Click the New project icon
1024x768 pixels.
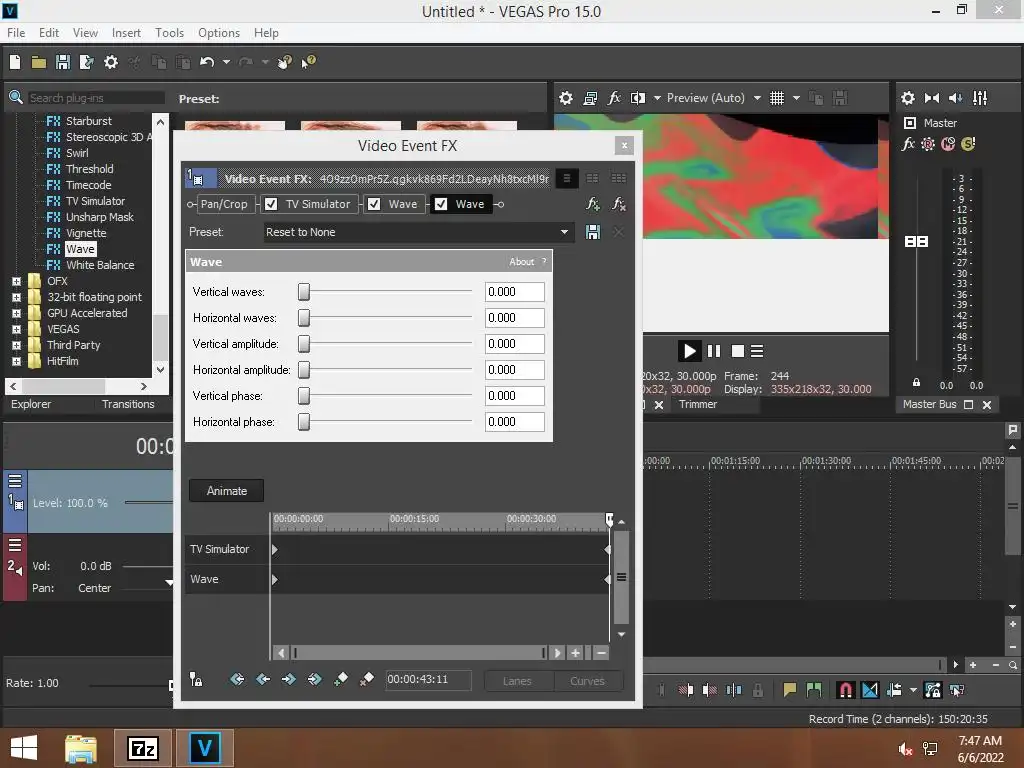point(15,62)
